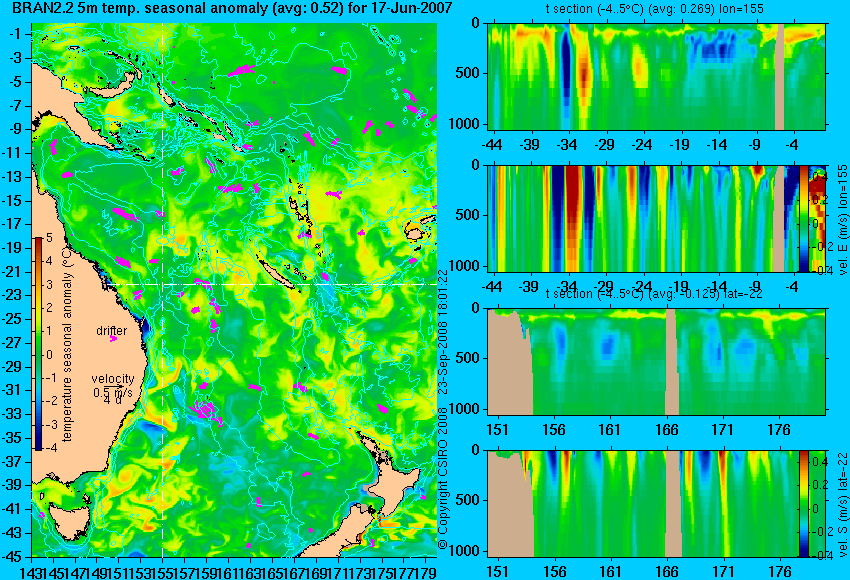Click the vertical dashed white line at longitude 155
Viewport: 850px width, 580px height.
(163, 290)
